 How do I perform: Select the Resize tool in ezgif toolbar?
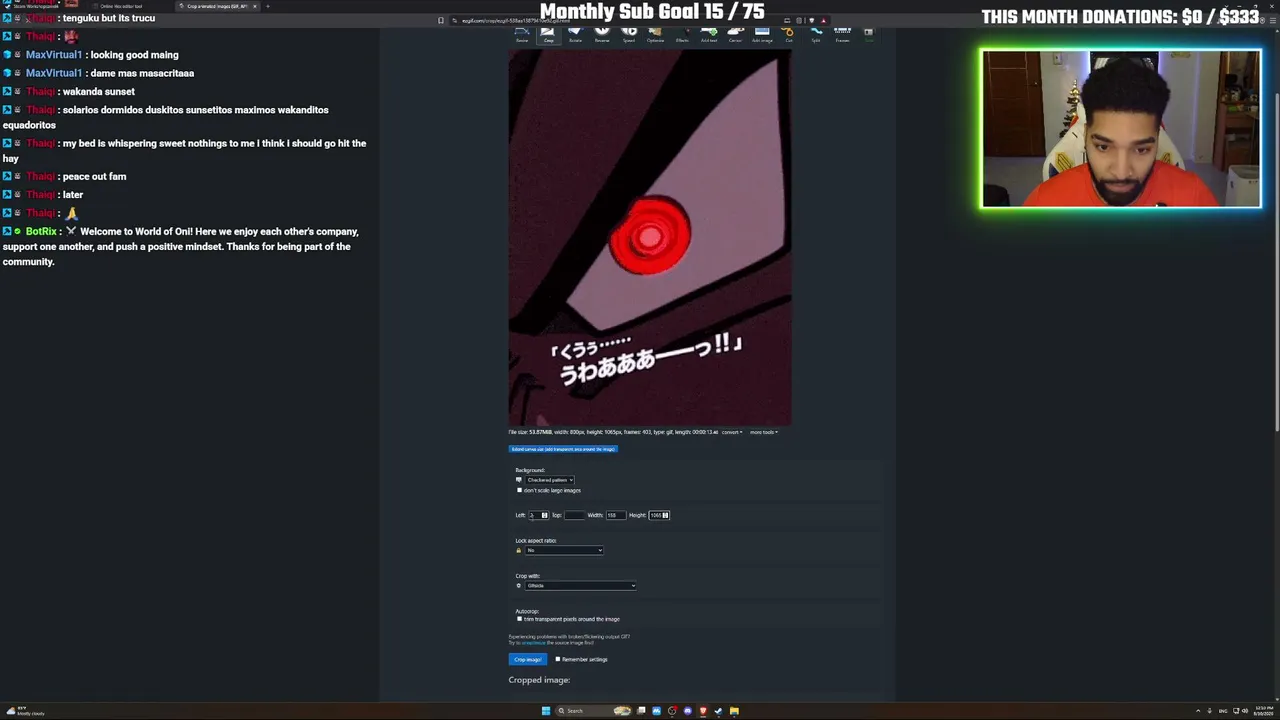(x=522, y=35)
